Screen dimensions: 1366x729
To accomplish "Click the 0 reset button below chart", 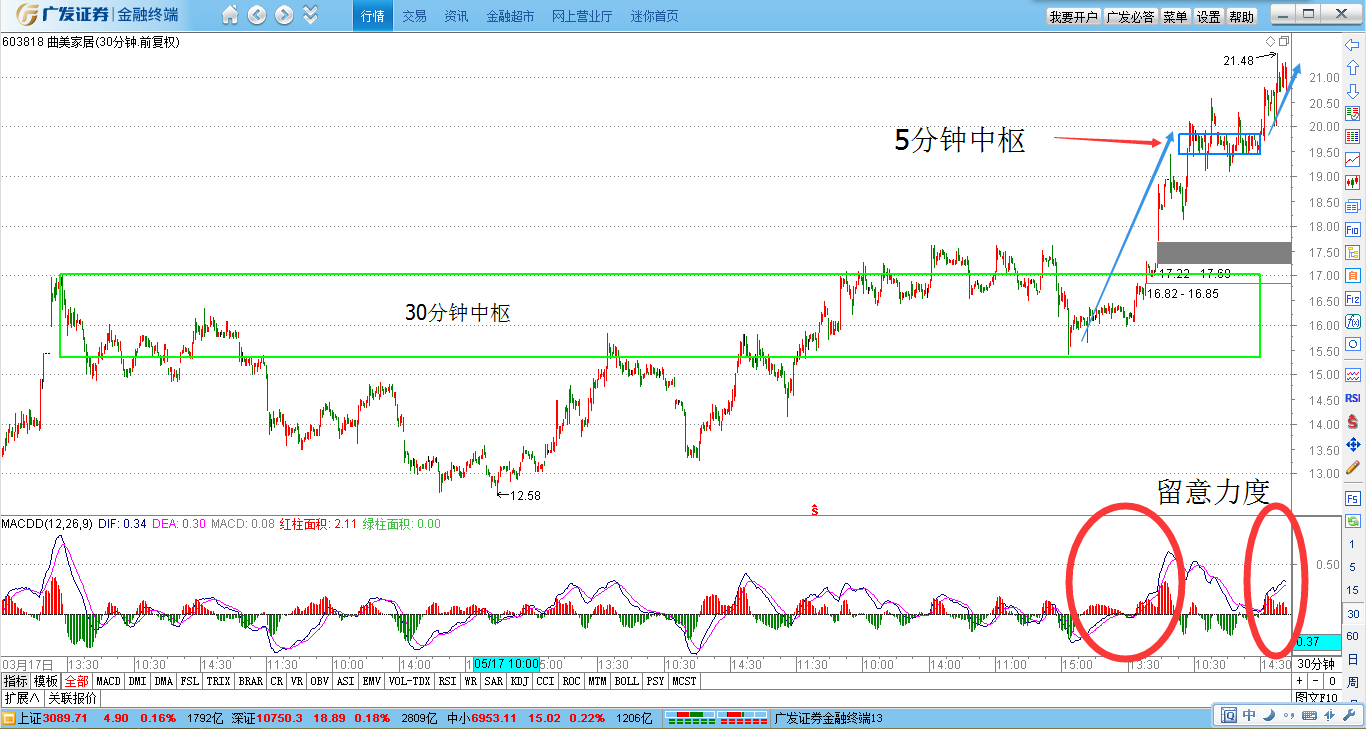I will [1331, 681].
